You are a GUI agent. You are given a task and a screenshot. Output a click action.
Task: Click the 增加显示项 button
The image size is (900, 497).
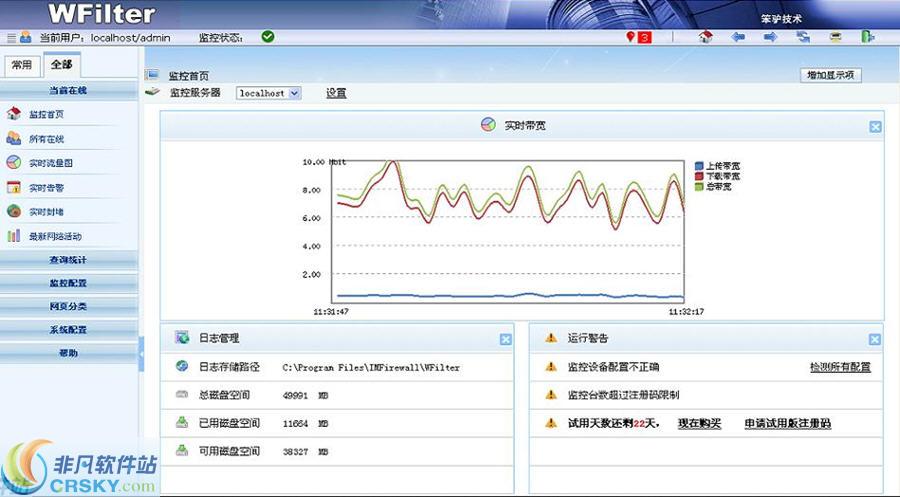pos(831,75)
